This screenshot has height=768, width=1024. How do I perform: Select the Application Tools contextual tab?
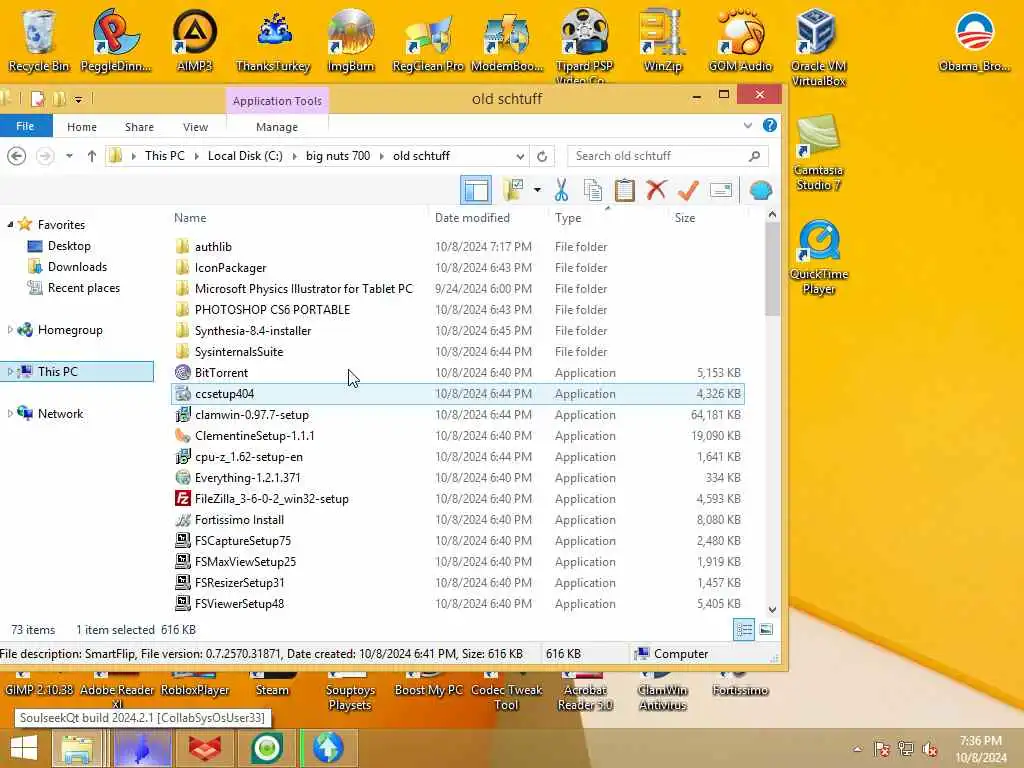(277, 101)
